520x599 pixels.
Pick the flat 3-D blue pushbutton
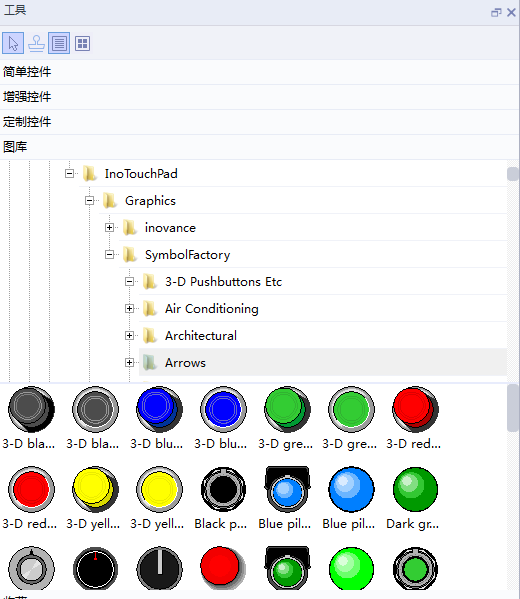[224, 410]
